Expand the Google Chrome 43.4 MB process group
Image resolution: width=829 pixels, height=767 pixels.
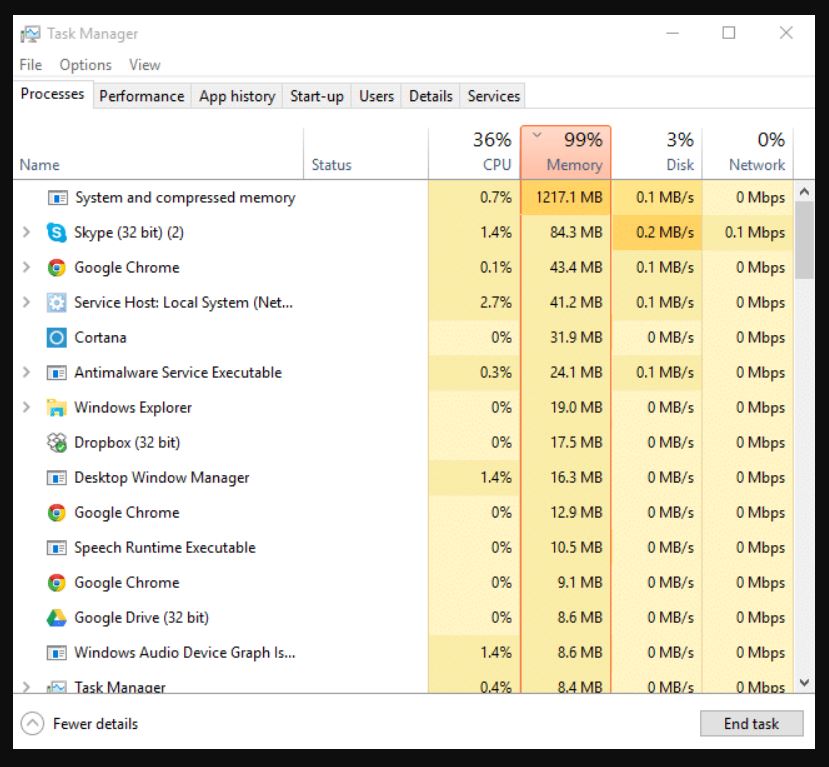click(x=26, y=267)
